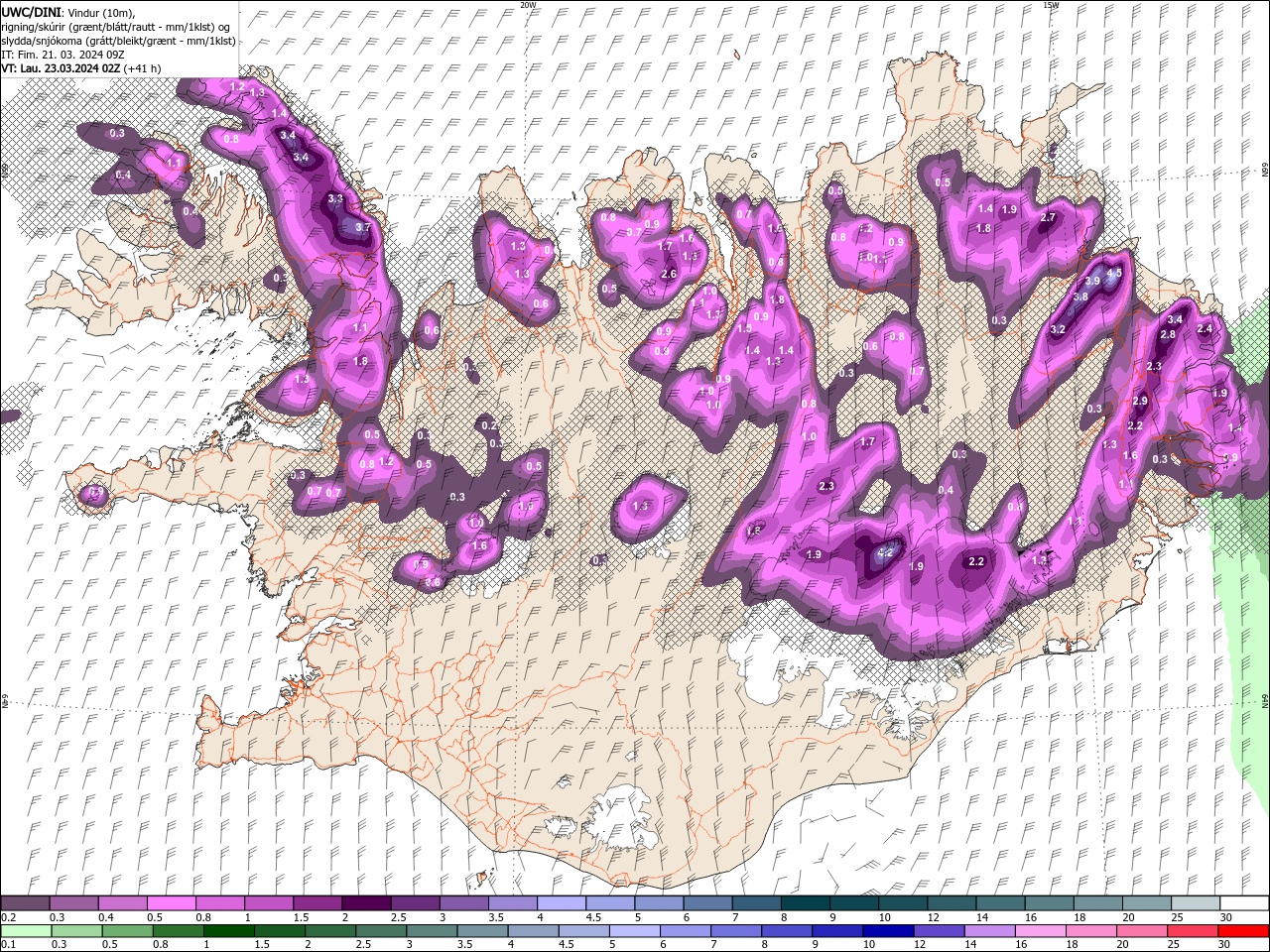Screen dimensions: 1270x952
Task: Click the '20W' longitude label at top
Action: tap(528, 5)
